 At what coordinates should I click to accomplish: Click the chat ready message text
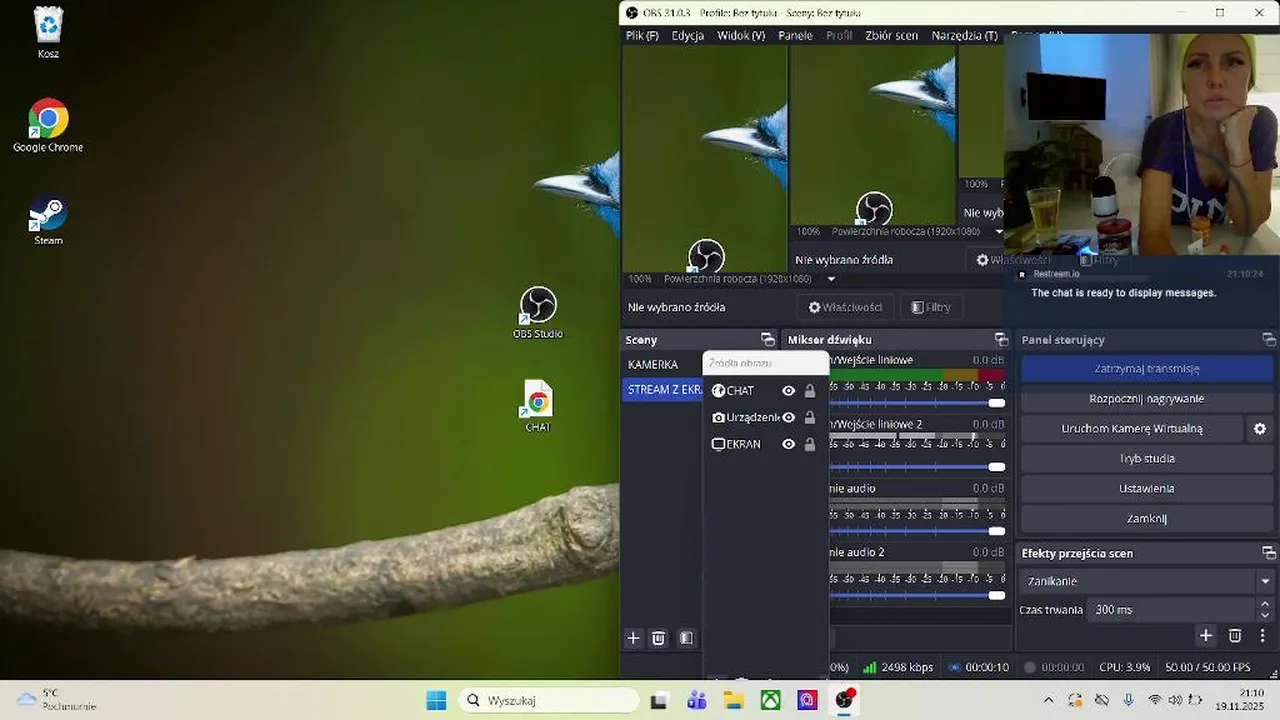[1123, 293]
